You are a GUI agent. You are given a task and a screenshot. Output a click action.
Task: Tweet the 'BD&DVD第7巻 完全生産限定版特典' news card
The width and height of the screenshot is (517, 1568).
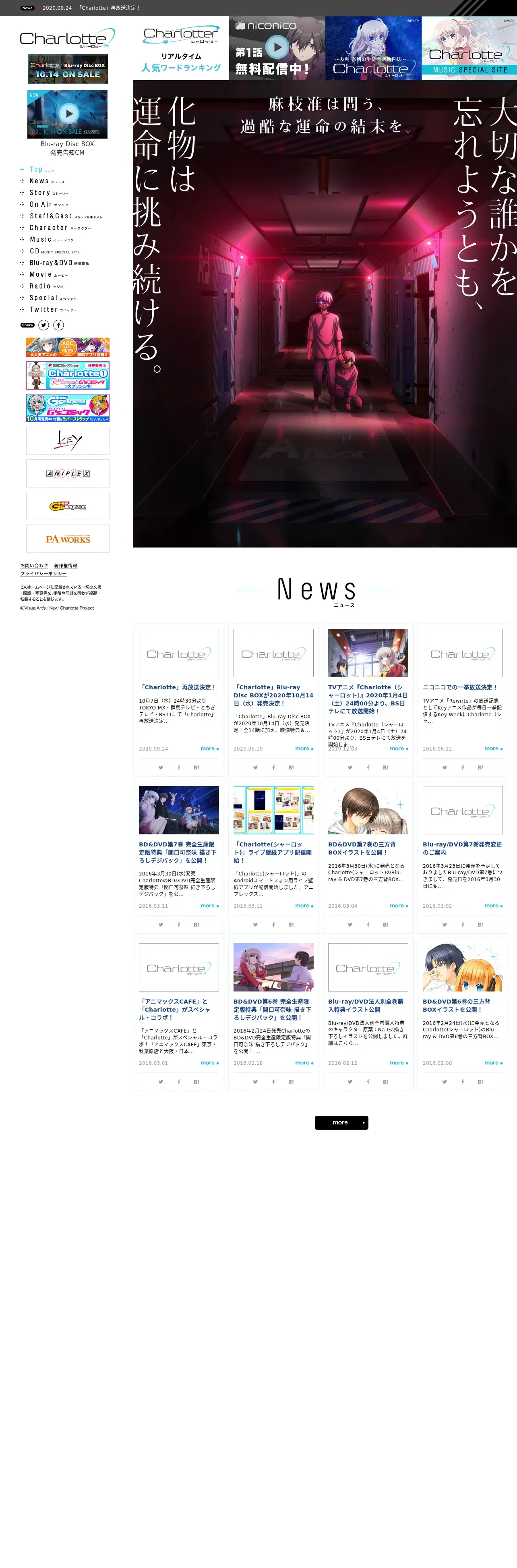[x=161, y=925]
